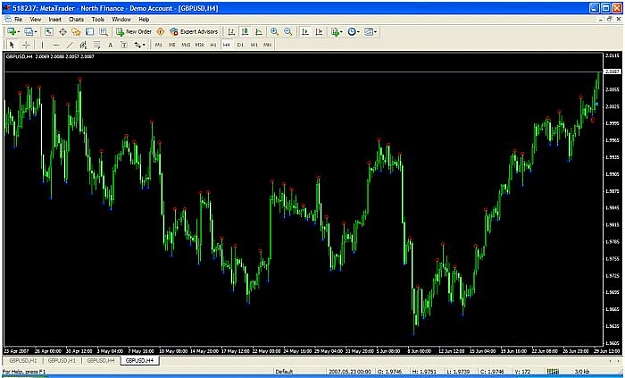This screenshot has width=625, height=378.
Task: Open the Data Window crosshair icon
Action: pos(63,32)
